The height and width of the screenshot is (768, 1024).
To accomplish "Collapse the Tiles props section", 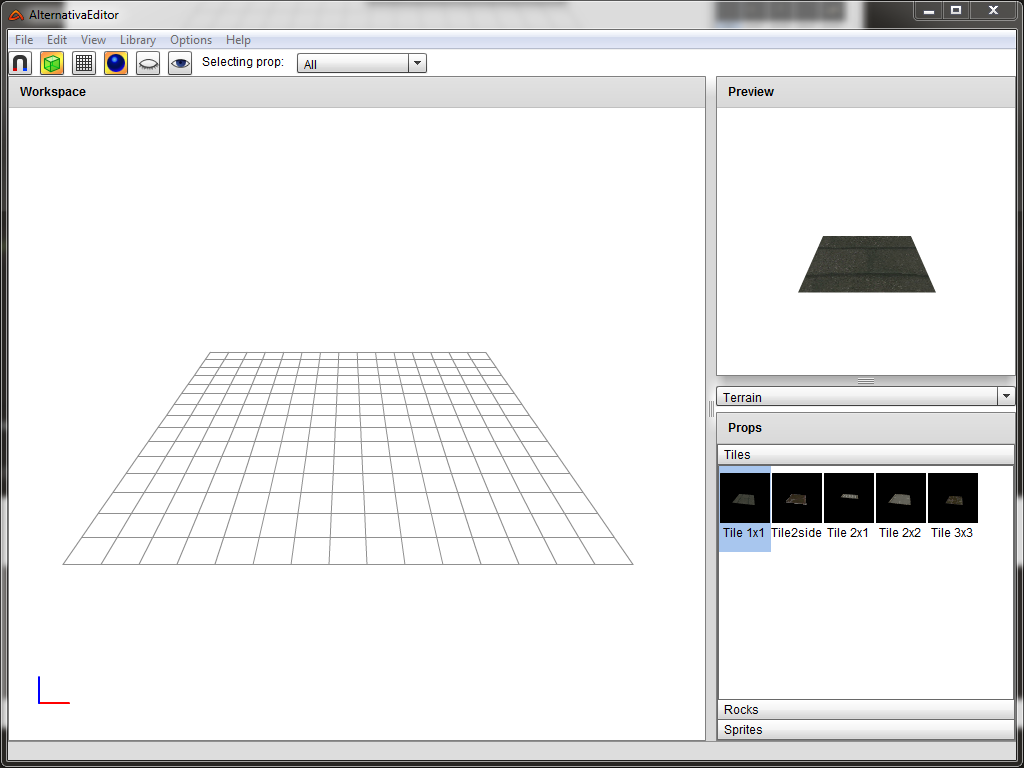I will coord(865,455).
